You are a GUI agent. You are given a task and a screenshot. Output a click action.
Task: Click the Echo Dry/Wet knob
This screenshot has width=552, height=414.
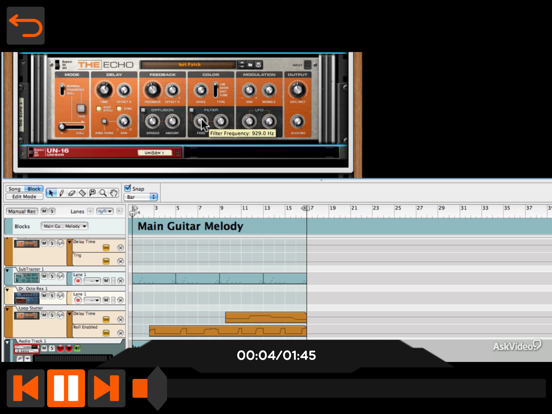click(297, 89)
